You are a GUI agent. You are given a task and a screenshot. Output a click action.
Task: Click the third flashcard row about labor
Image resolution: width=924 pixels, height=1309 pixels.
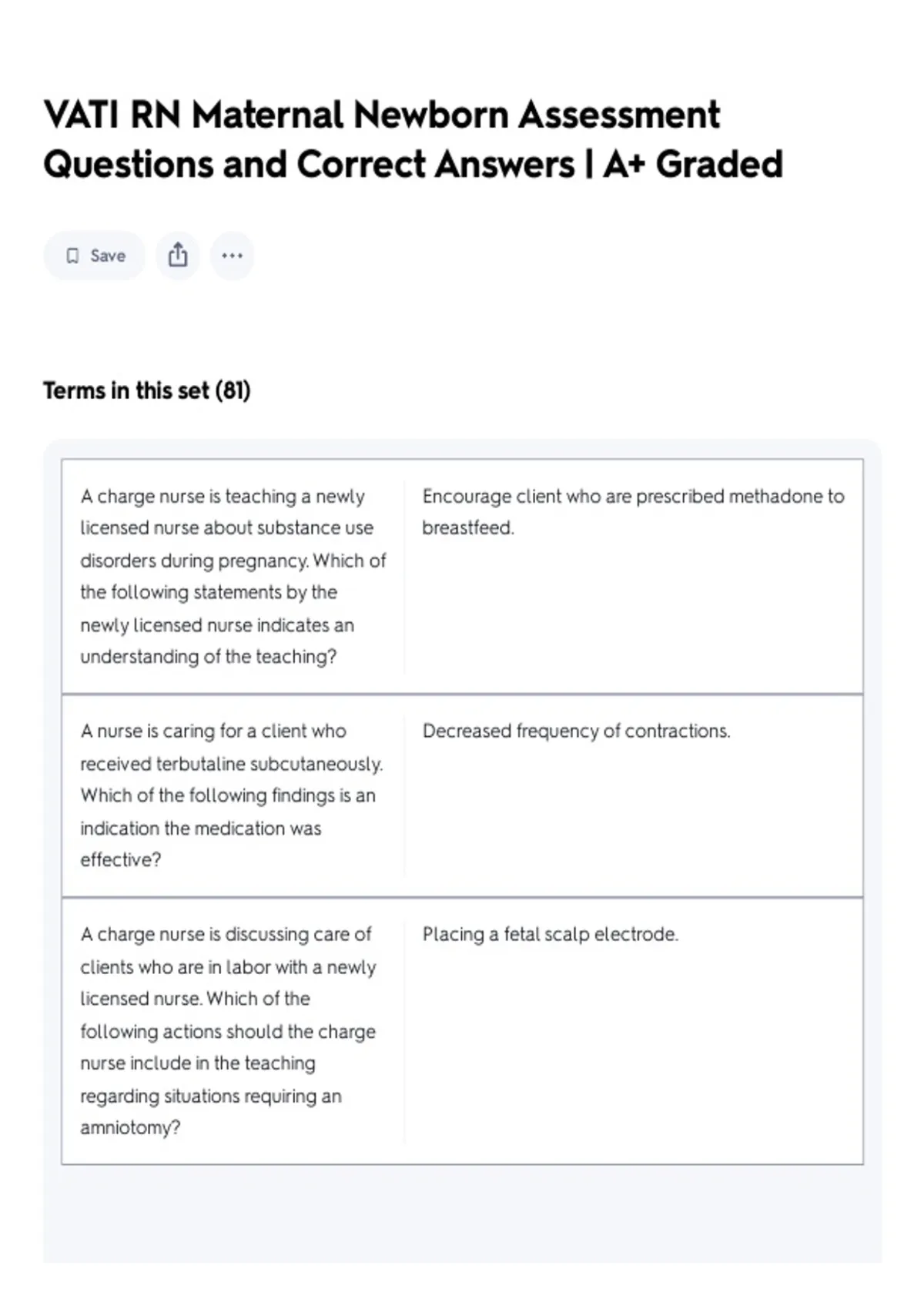pyautogui.click(x=462, y=1030)
